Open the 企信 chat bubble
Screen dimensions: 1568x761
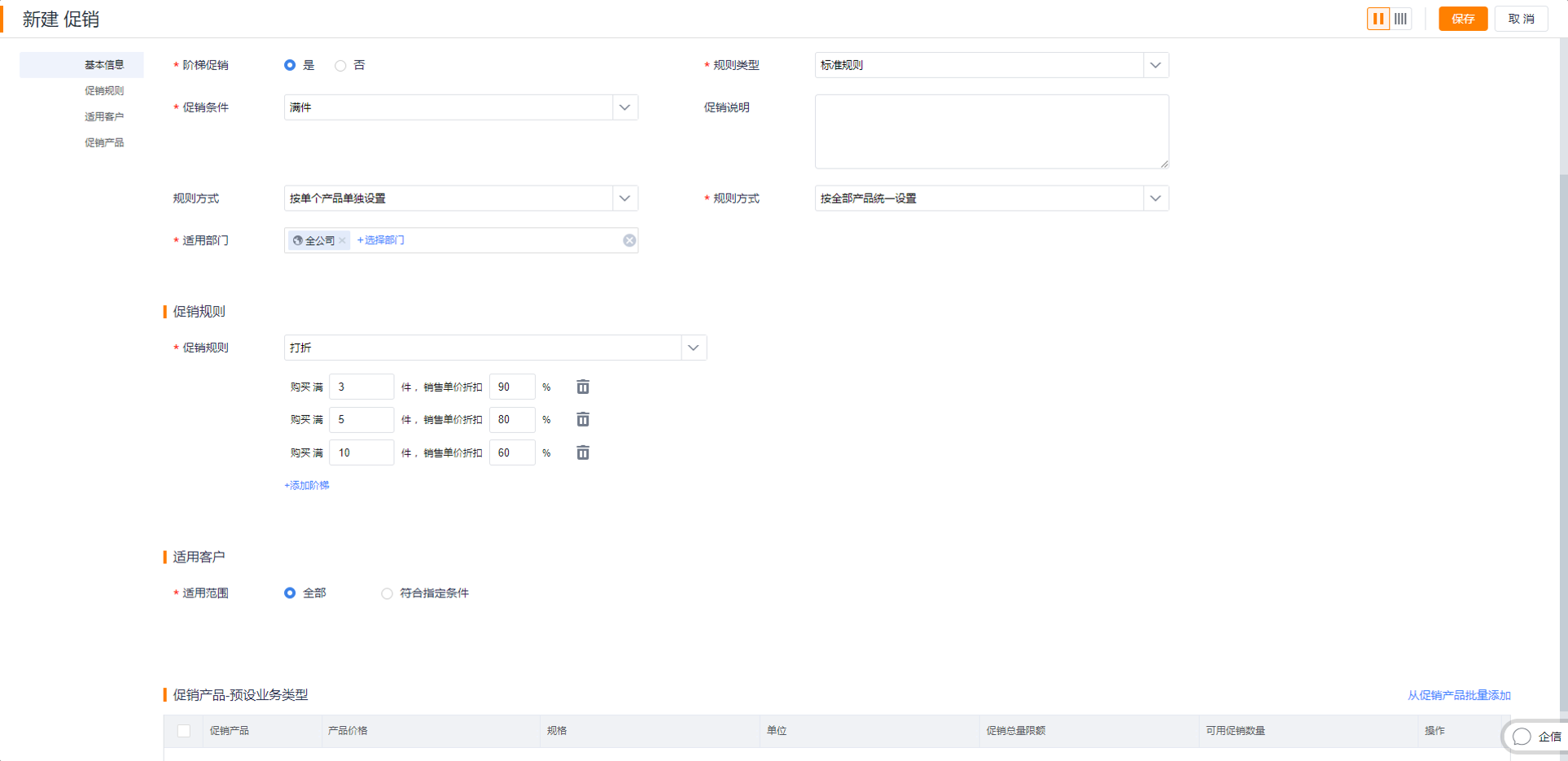tap(1536, 737)
